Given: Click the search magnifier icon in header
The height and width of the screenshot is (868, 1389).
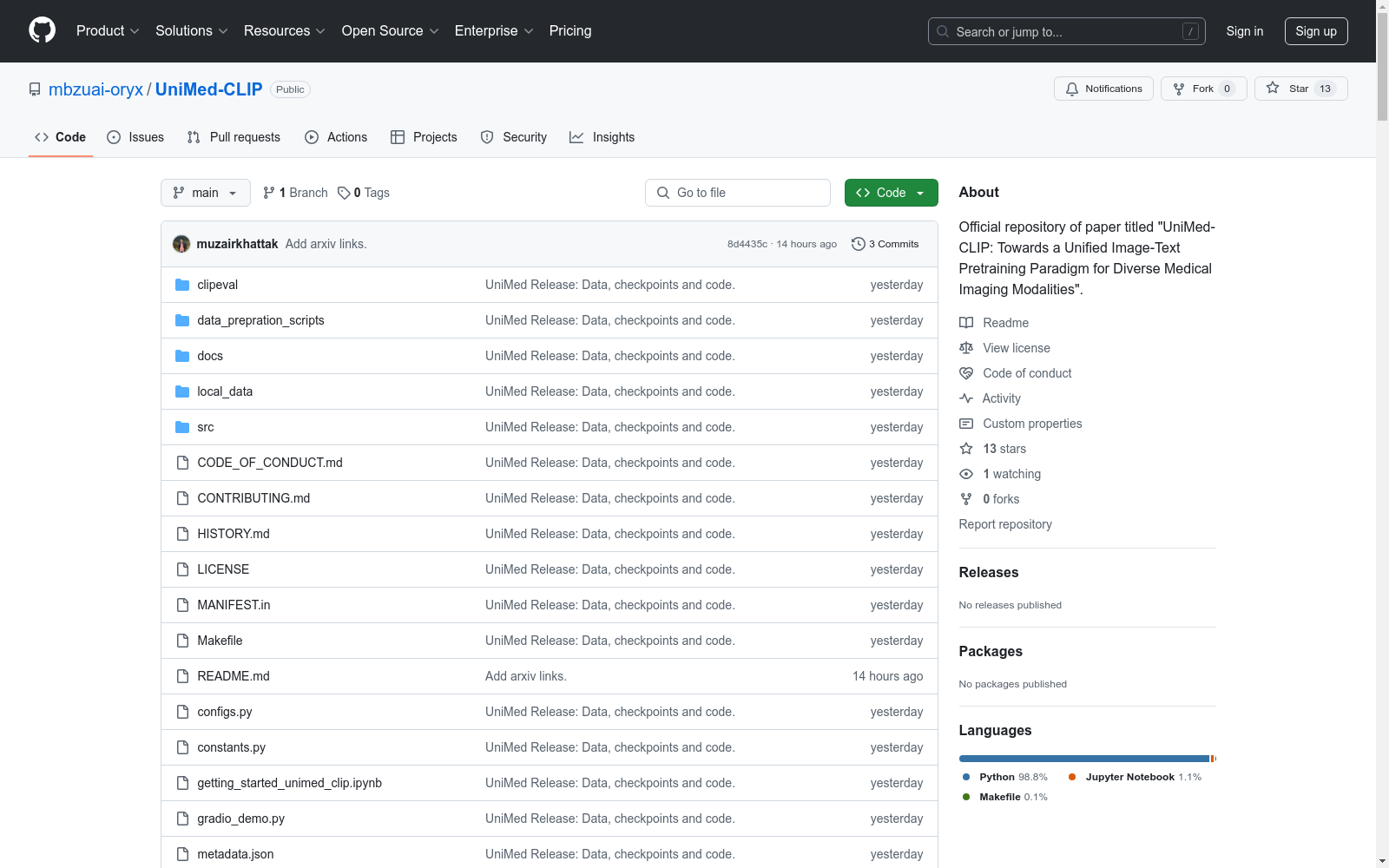Looking at the screenshot, I should coord(943,31).
